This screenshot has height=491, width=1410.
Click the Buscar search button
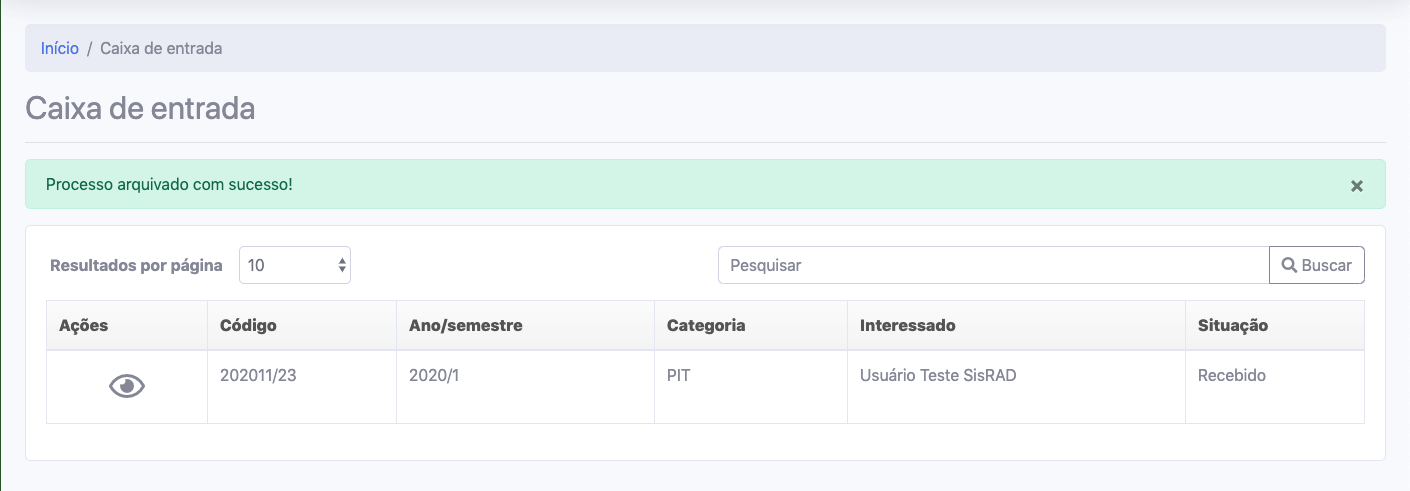click(x=1316, y=265)
